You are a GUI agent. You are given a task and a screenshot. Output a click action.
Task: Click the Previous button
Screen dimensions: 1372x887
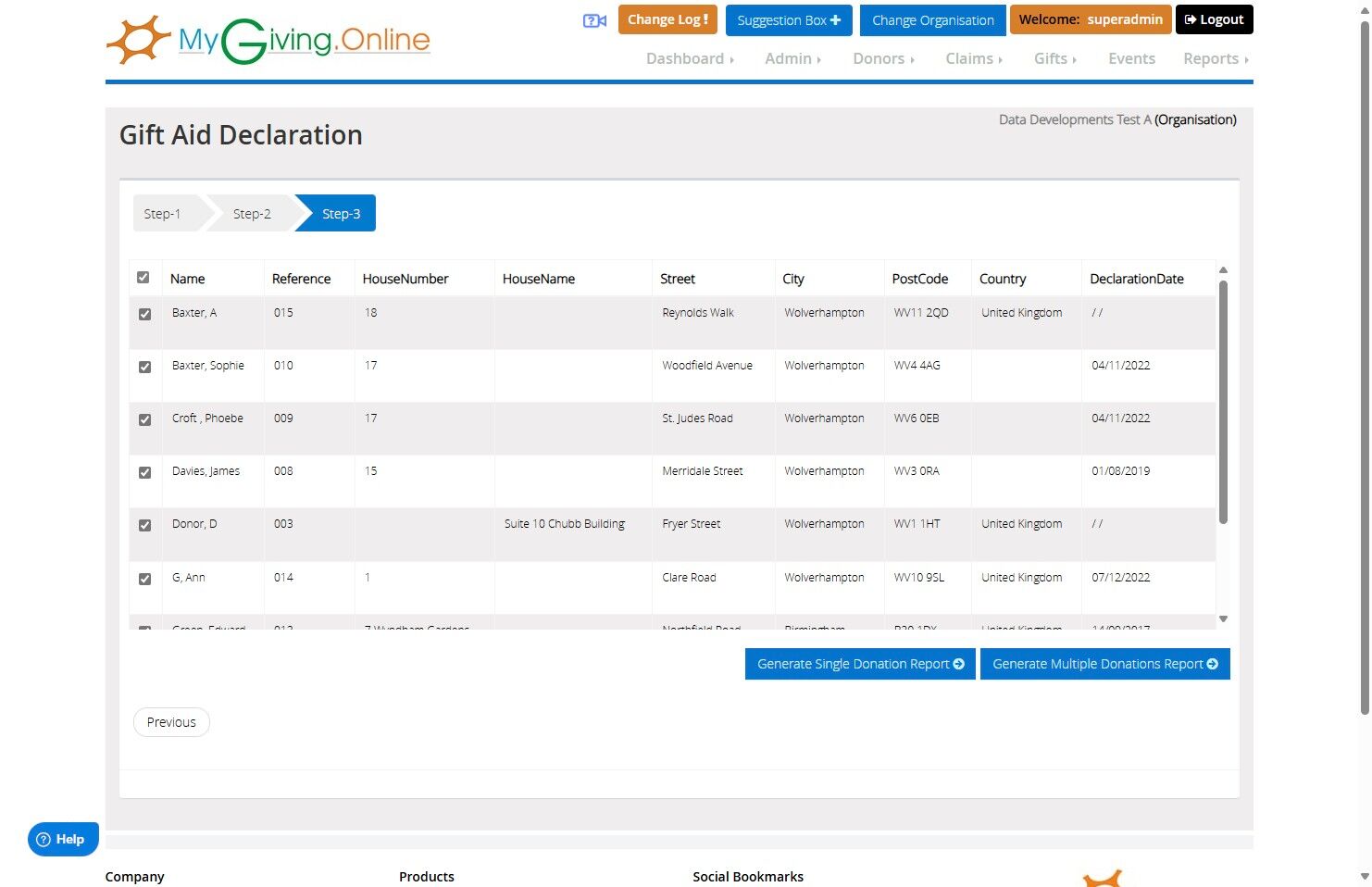point(171,722)
